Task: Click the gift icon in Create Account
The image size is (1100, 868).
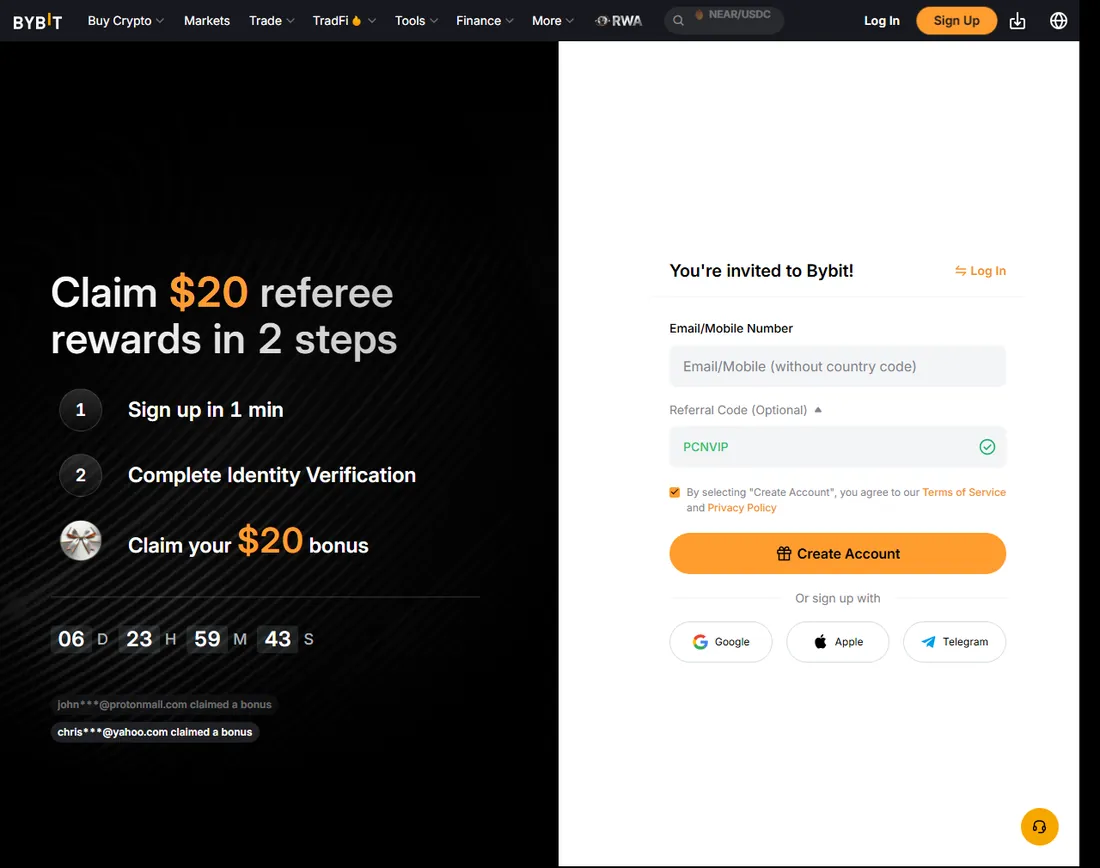Action: [784, 554]
